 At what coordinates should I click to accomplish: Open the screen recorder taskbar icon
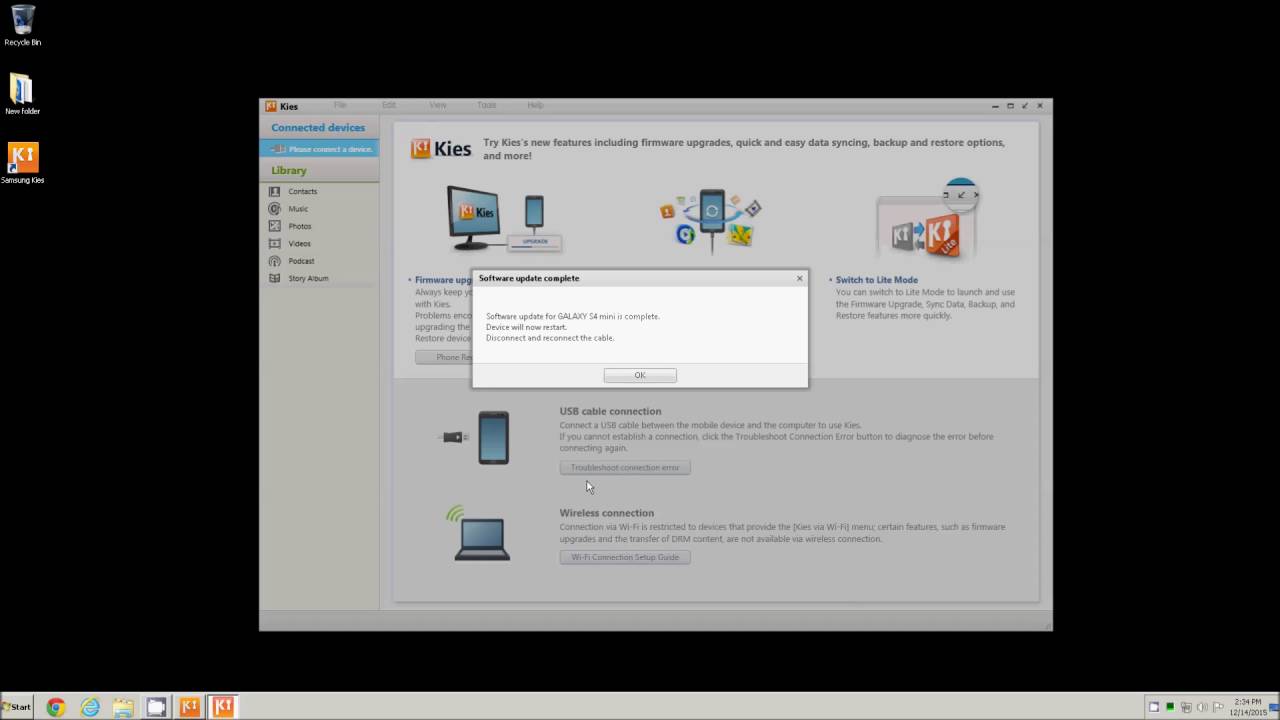coord(157,707)
